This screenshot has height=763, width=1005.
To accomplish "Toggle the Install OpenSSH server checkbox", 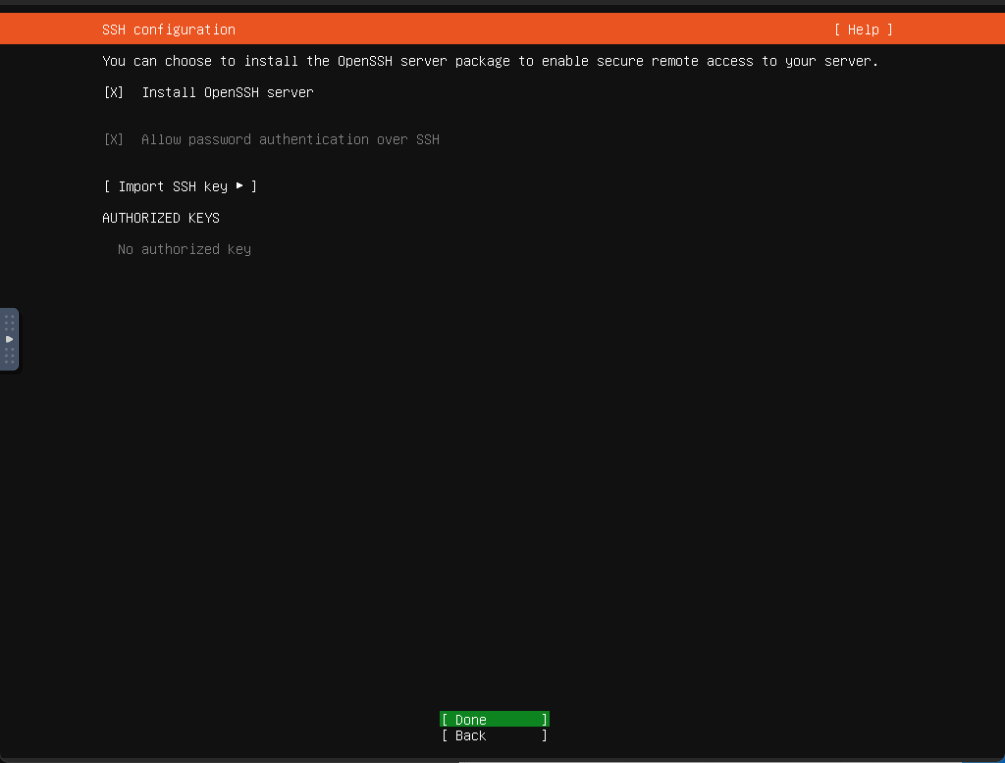I will click(114, 93).
